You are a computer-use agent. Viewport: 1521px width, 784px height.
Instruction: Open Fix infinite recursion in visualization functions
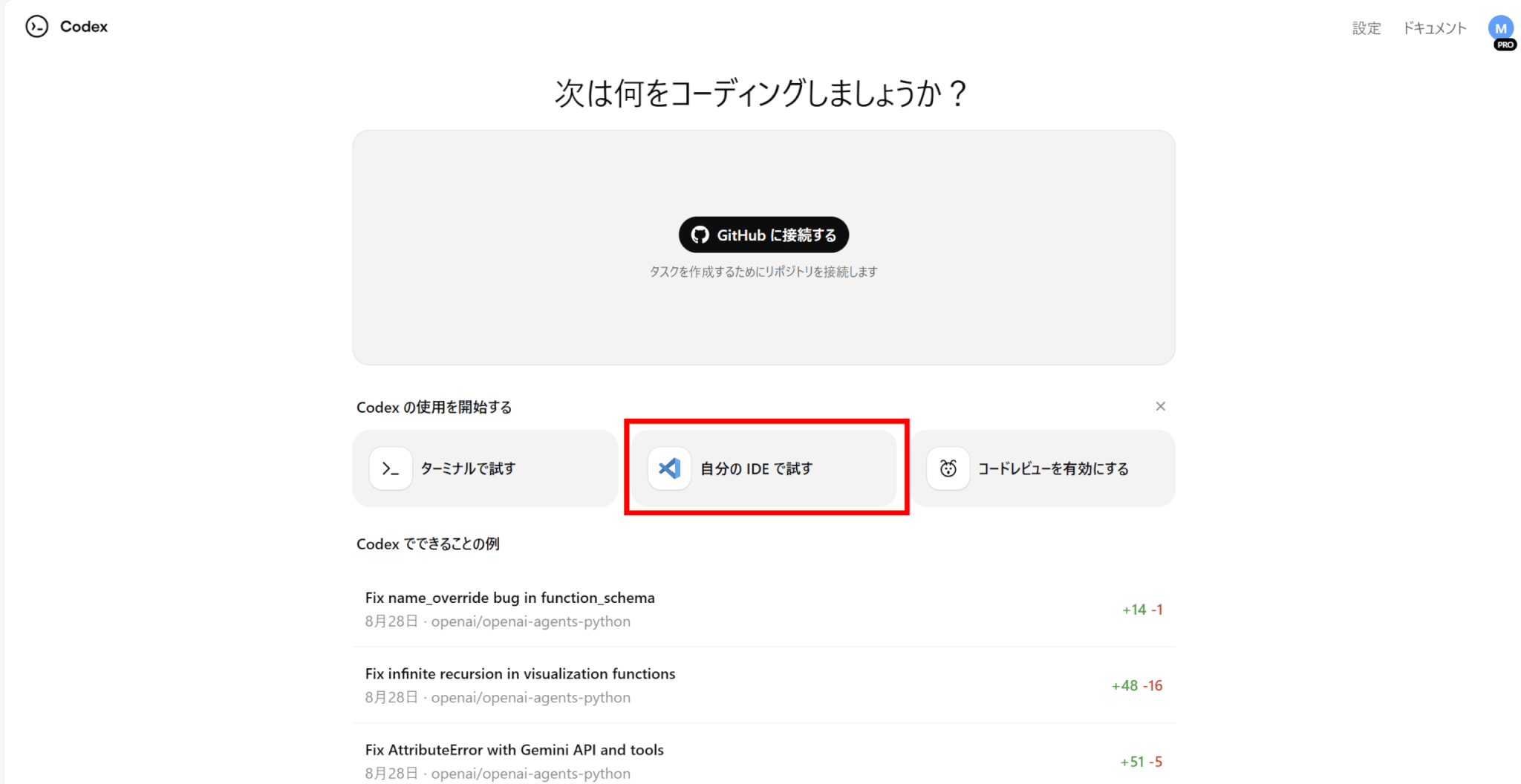tap(520, 674)
